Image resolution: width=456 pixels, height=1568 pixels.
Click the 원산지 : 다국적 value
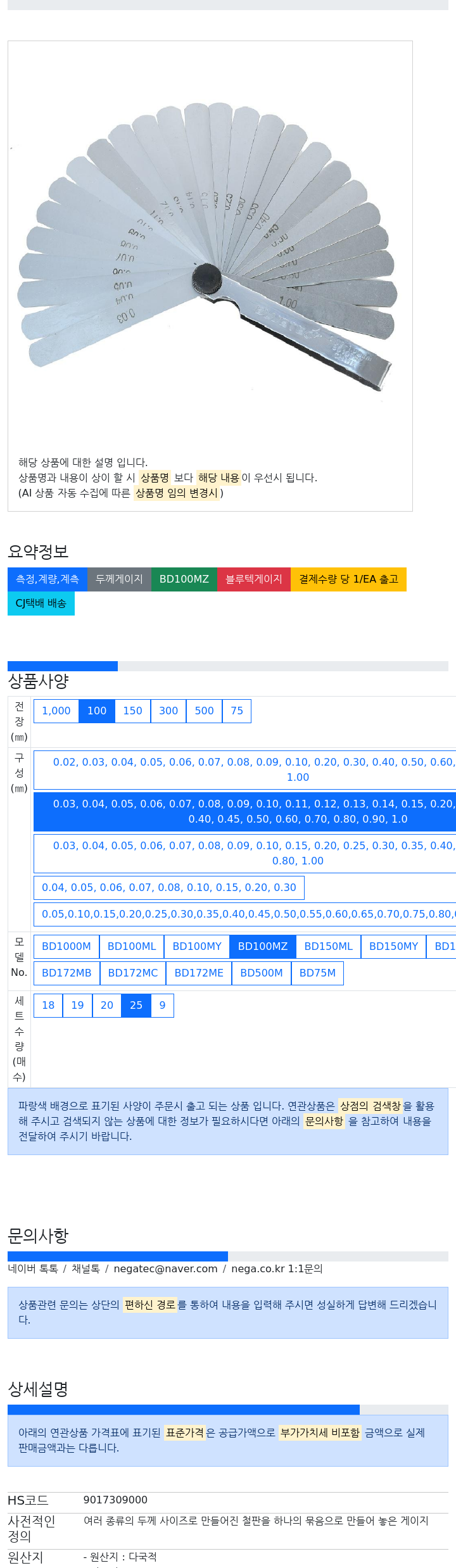coord(120,1557)
